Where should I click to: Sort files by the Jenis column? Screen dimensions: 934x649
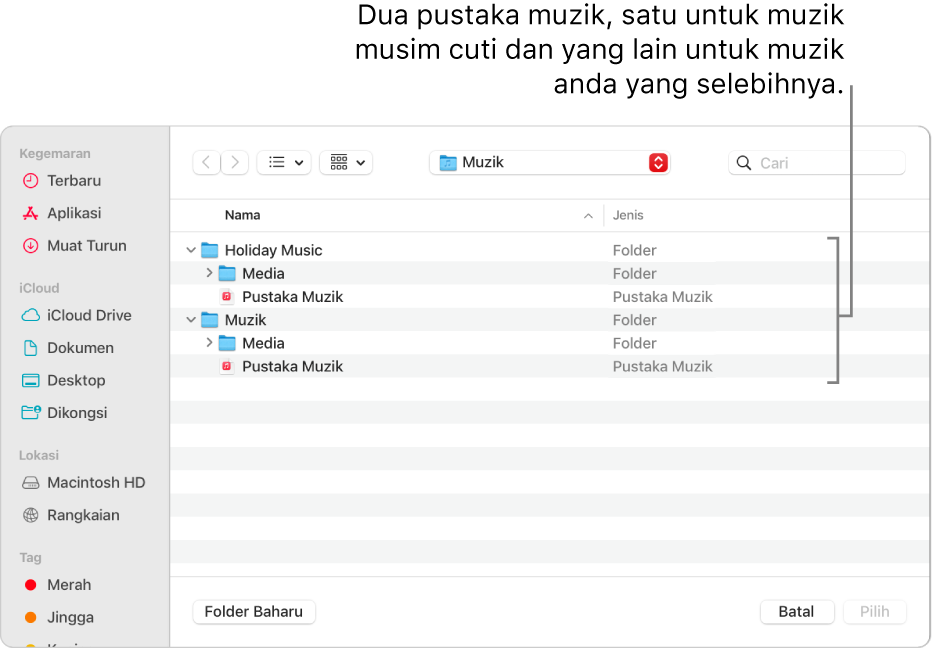(x=630, y=215)
